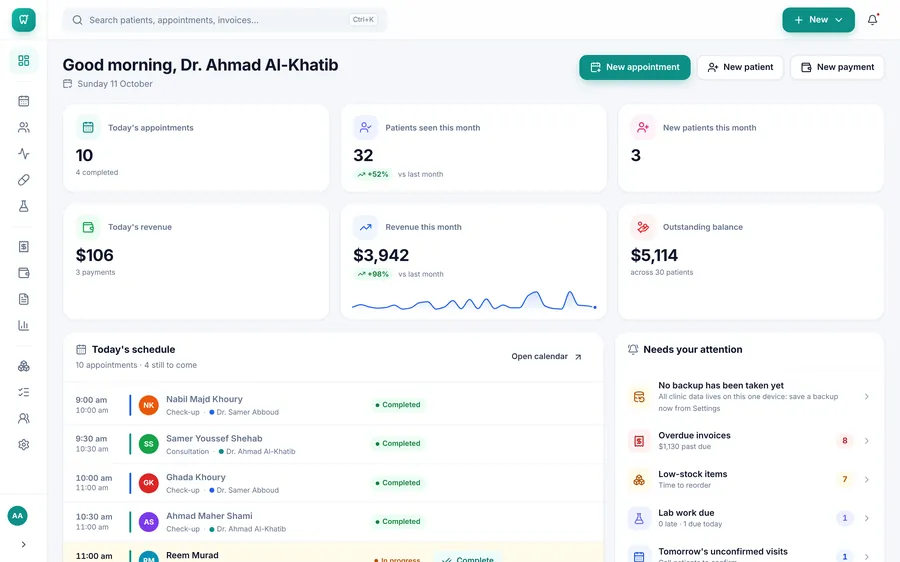900x562 pixels.
Task: Select Nabil Majd Khoury appointment
Action: pos(333,405)
